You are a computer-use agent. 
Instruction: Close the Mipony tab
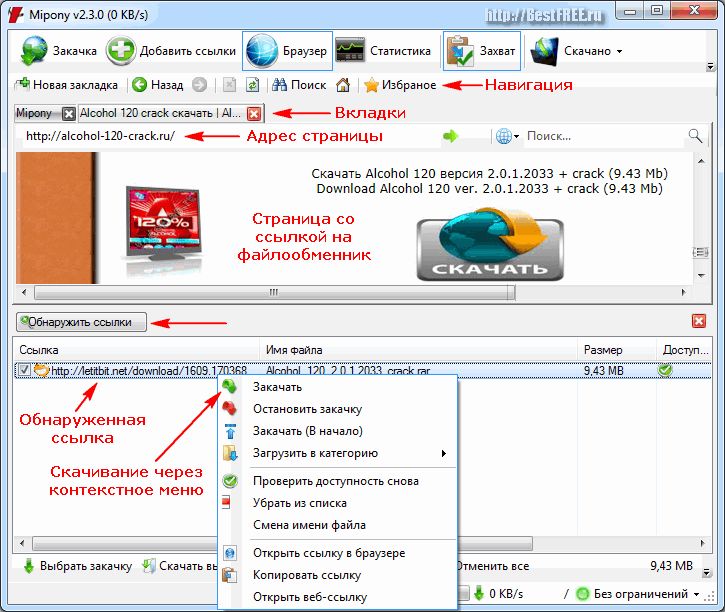tap(68, 113)
